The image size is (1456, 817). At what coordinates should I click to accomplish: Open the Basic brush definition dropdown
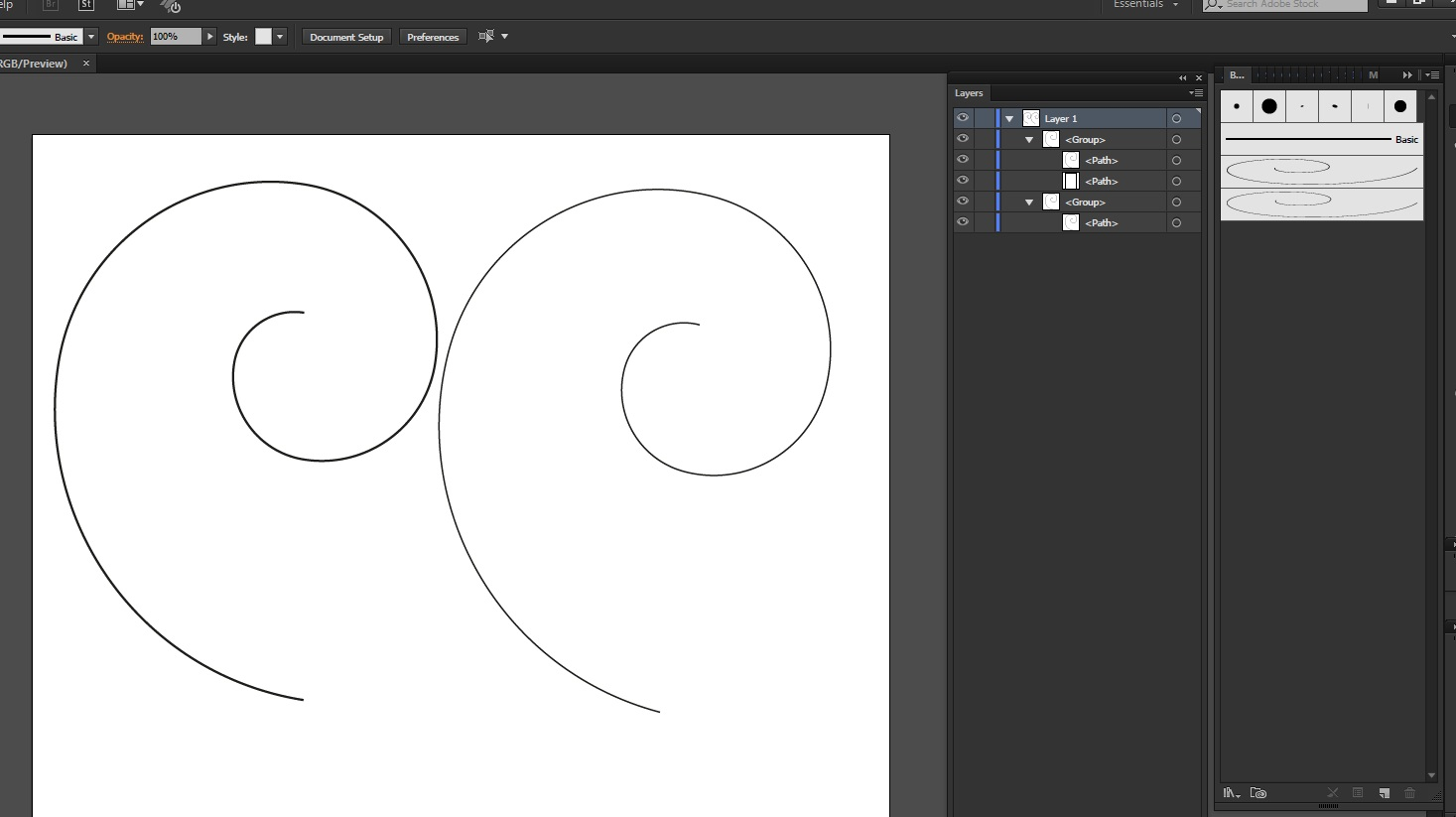(x=91, y=37)
